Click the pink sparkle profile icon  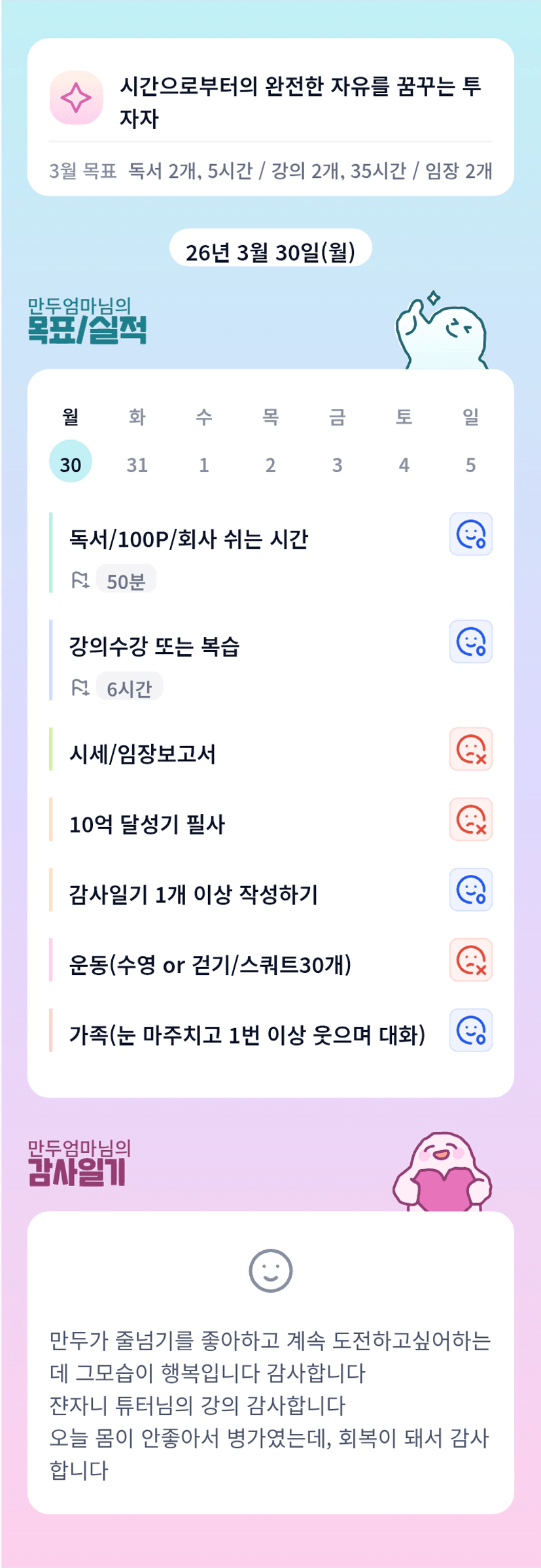tap(76, 98)
